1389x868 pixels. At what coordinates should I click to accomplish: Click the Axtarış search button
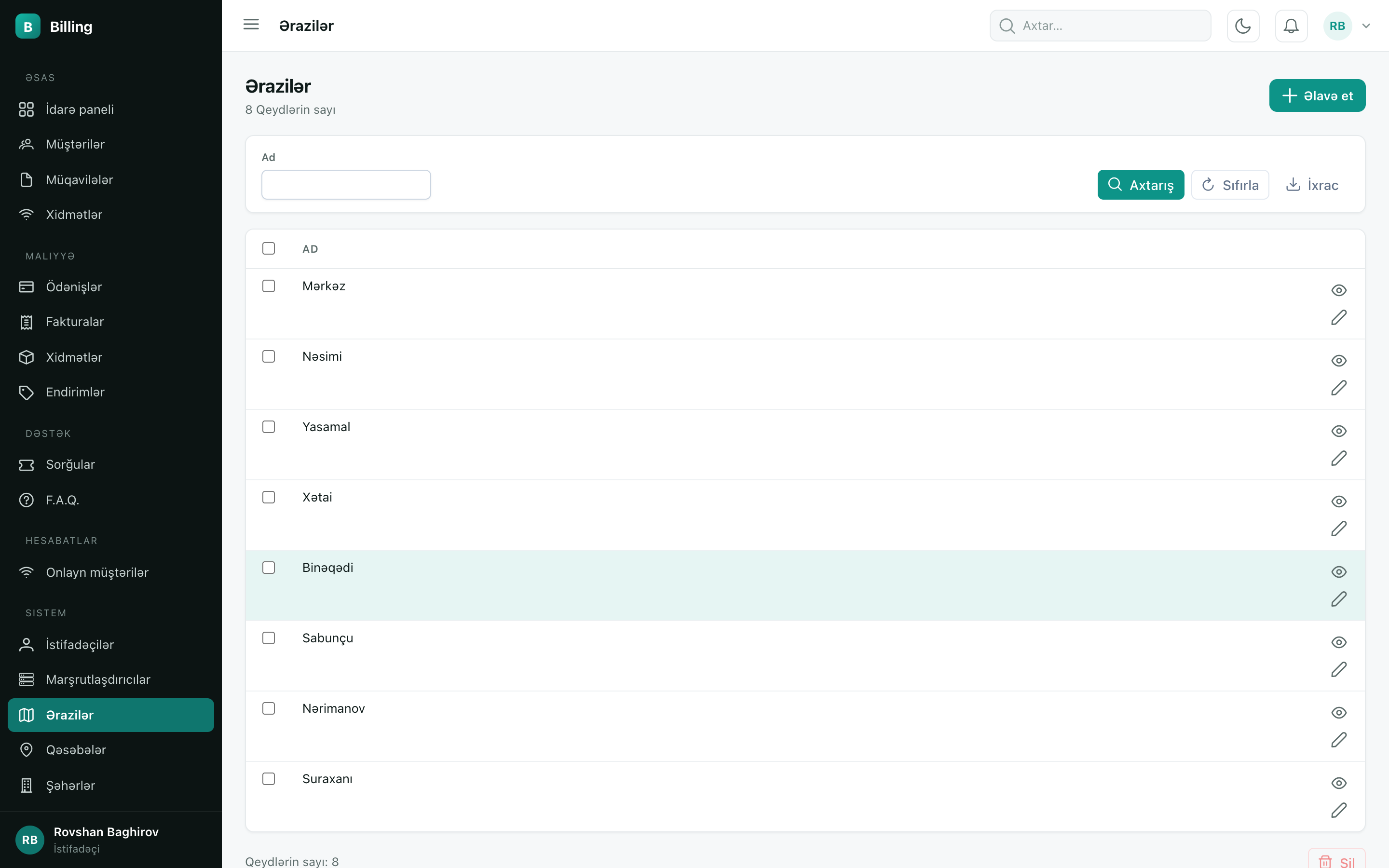tap(1141, 185)
